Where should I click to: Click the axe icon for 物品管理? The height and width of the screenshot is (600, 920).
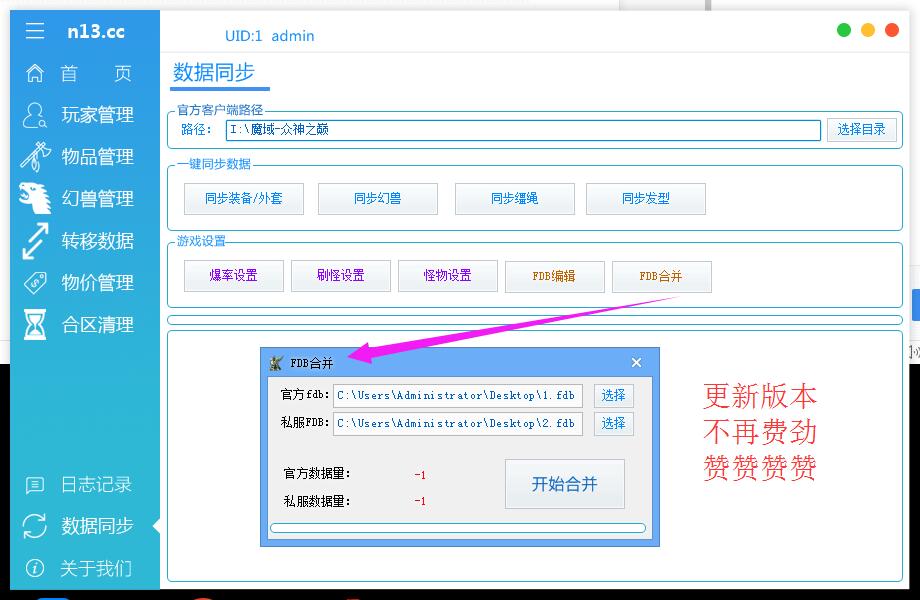click(35, 157)
